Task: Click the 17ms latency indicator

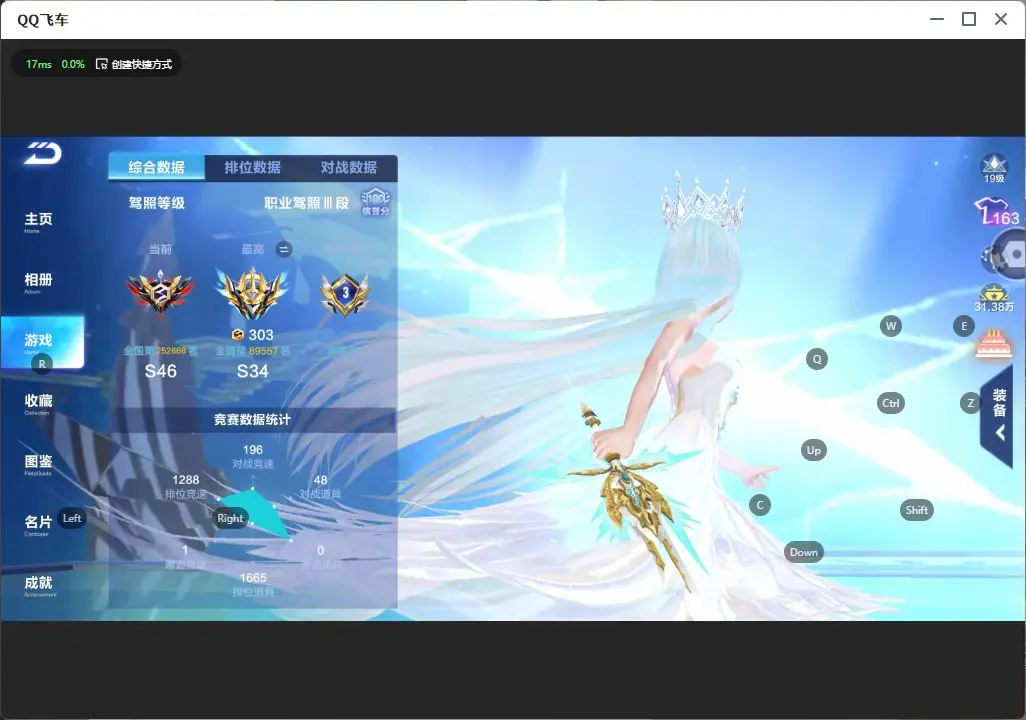Action: tap(39, 64)
